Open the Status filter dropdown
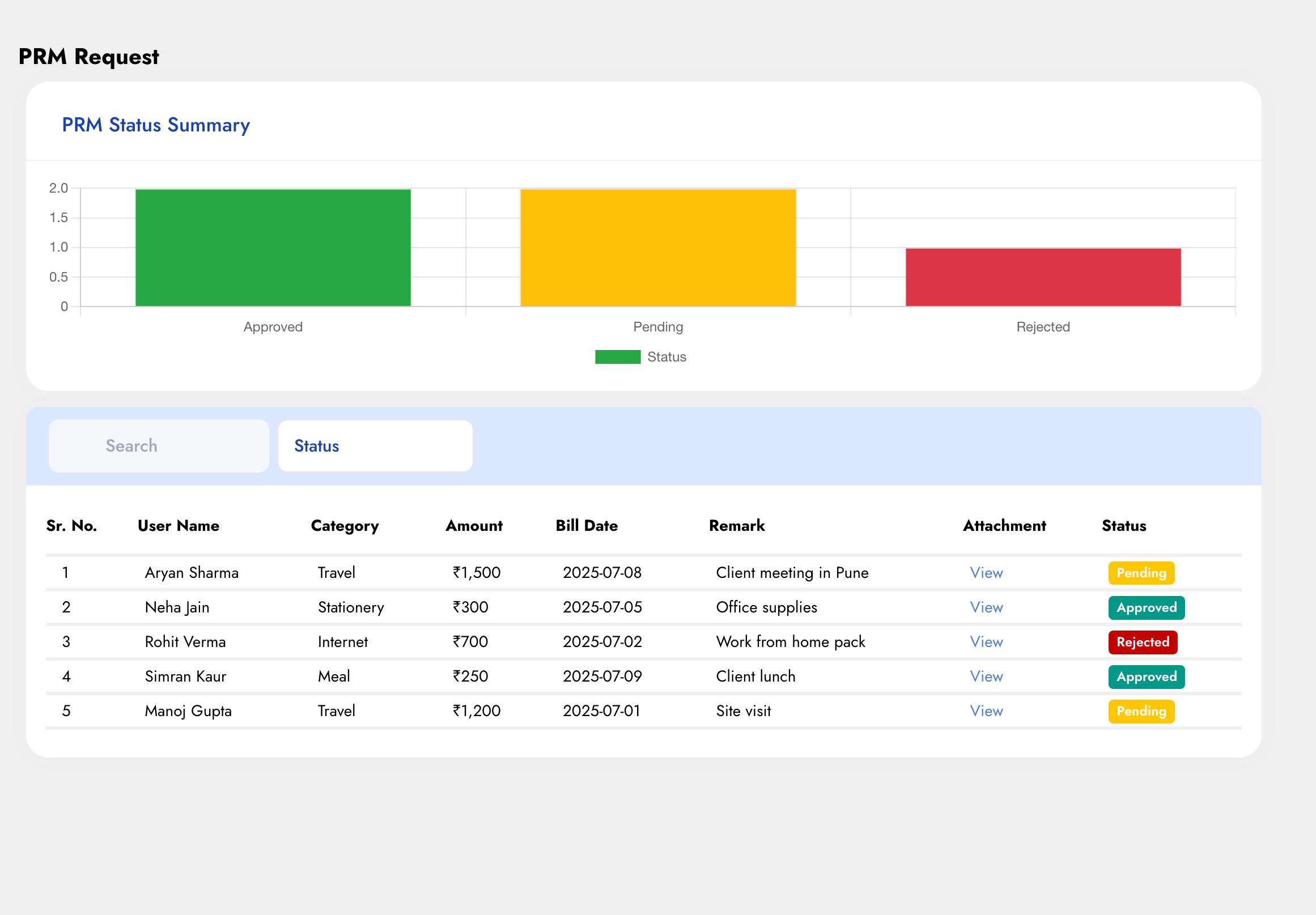Image resolution: width=1316 pixels, height=915 pixels. coord(375,446)
